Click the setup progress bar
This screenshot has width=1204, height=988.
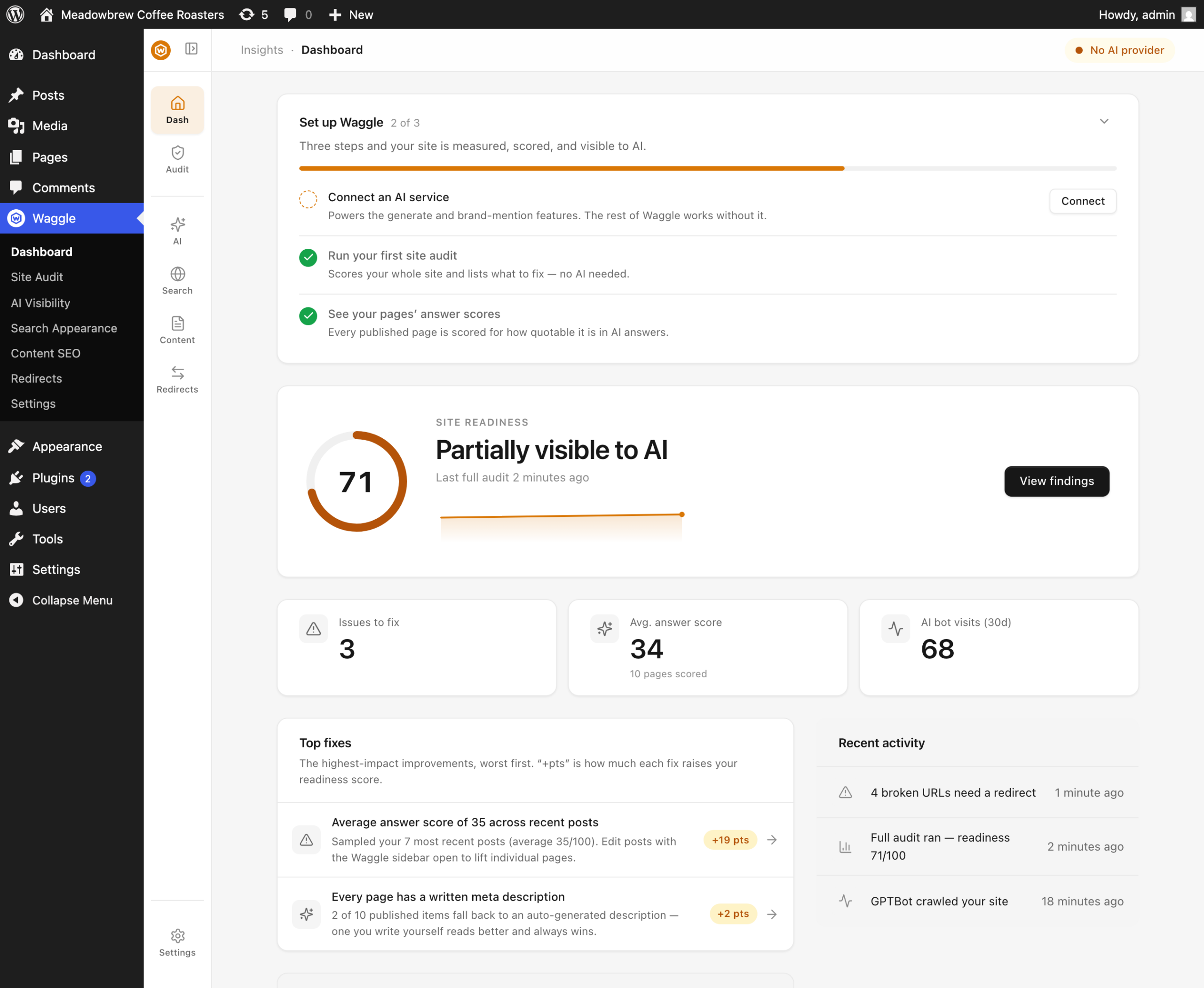(708, 168)
